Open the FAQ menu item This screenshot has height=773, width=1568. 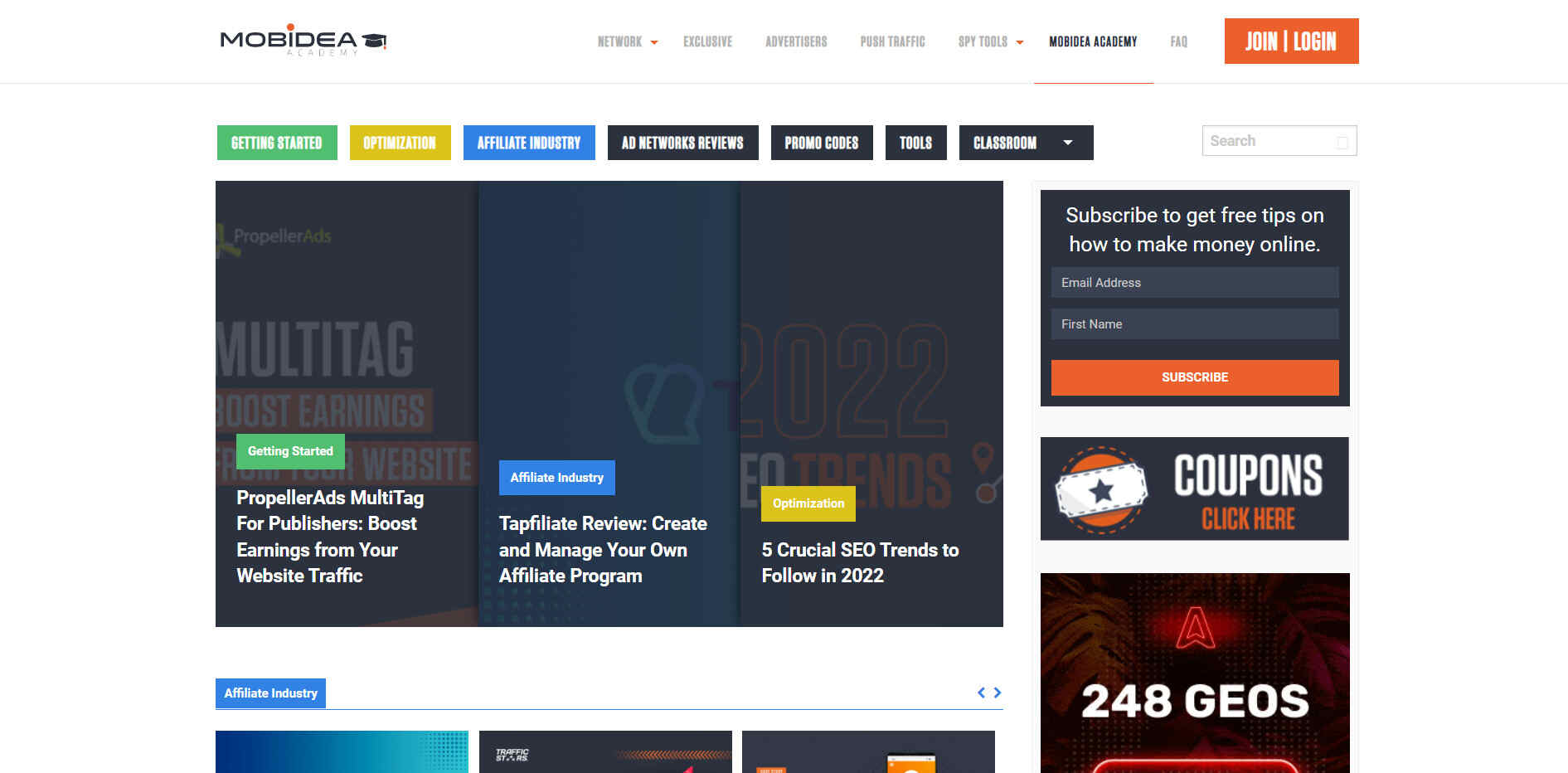(1178, 41)
